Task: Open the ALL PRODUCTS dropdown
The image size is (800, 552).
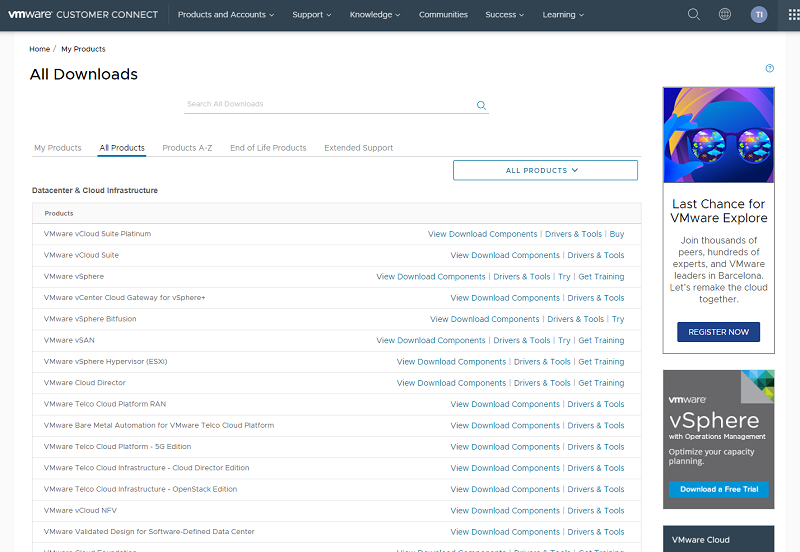Action: [x=545, y=170]
